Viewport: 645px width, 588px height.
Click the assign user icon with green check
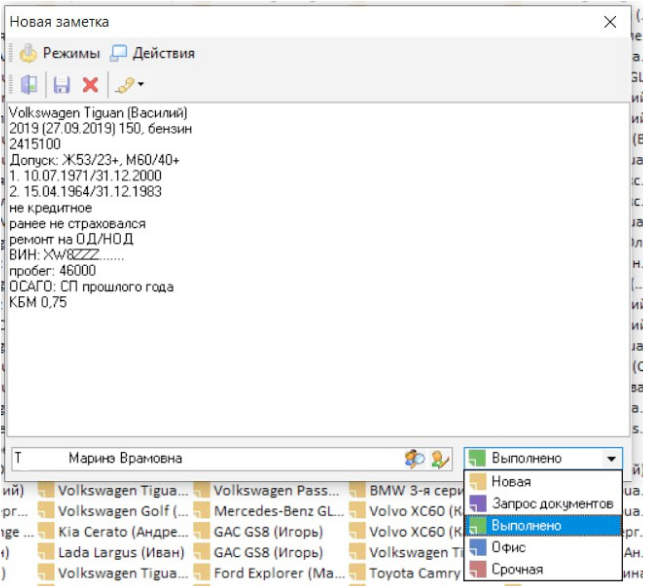pyautogui.click(x=440, y=458)
